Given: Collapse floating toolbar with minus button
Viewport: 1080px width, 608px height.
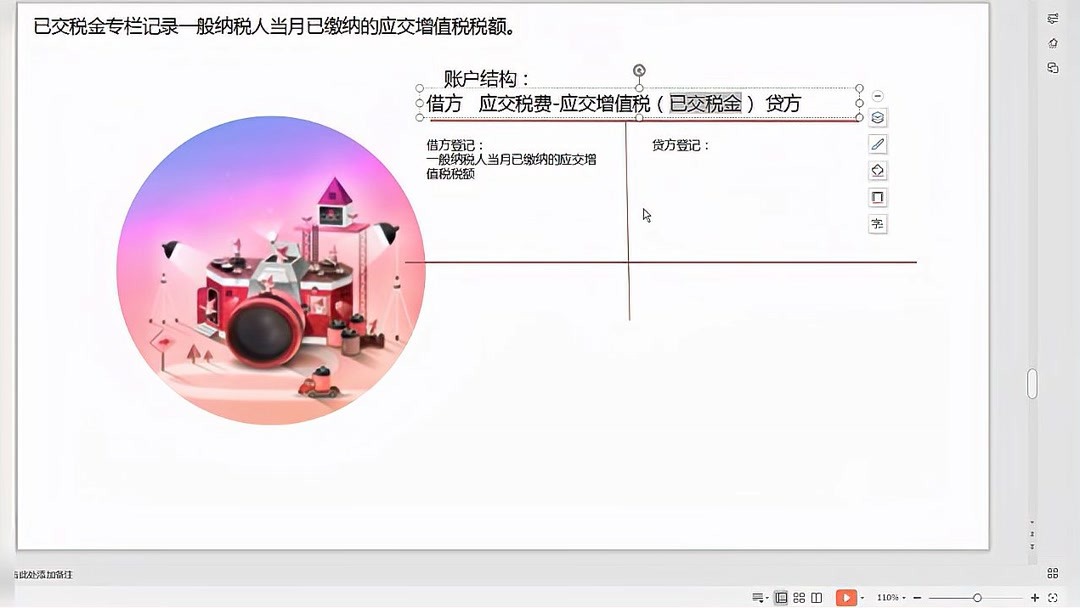Looking at the screenshot, I should click(x=877, y=95).
